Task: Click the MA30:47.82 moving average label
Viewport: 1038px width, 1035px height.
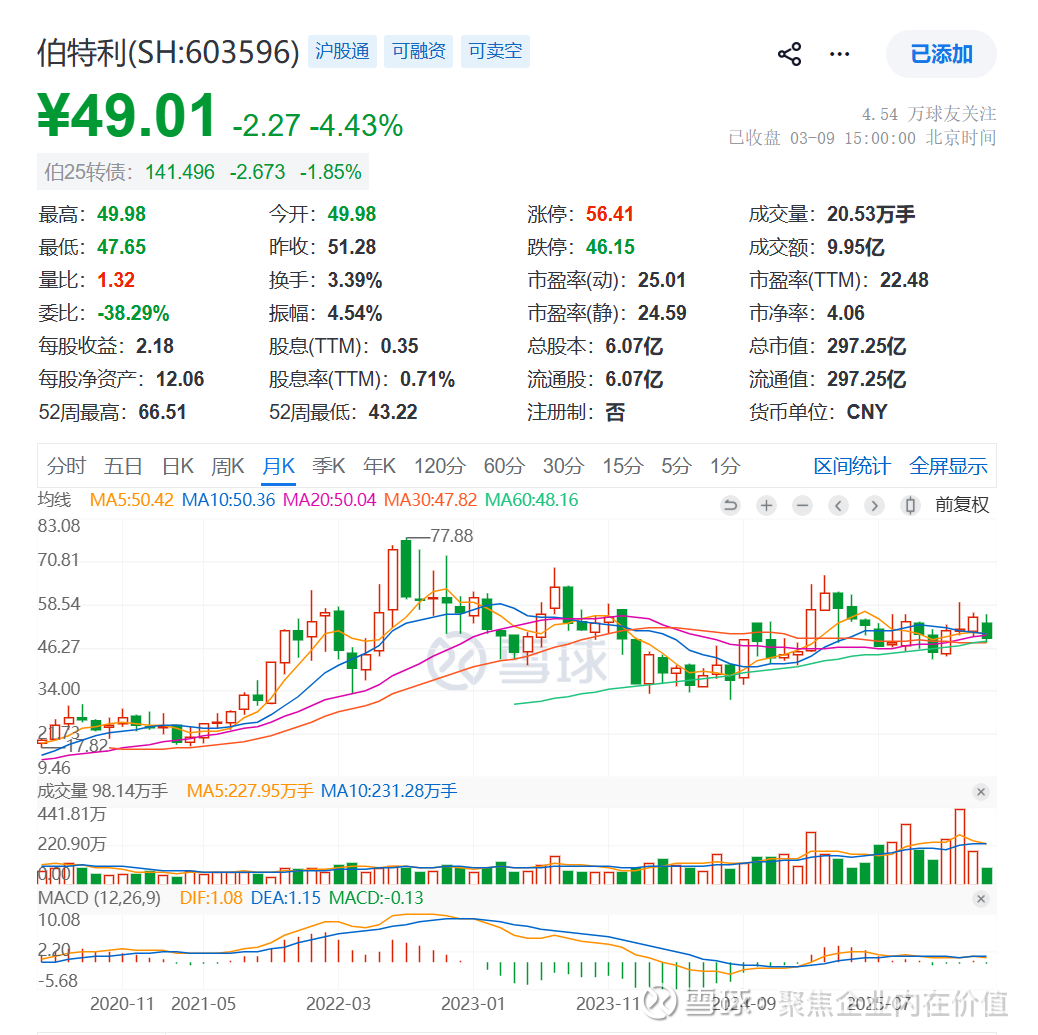Action: click(430, 500)
